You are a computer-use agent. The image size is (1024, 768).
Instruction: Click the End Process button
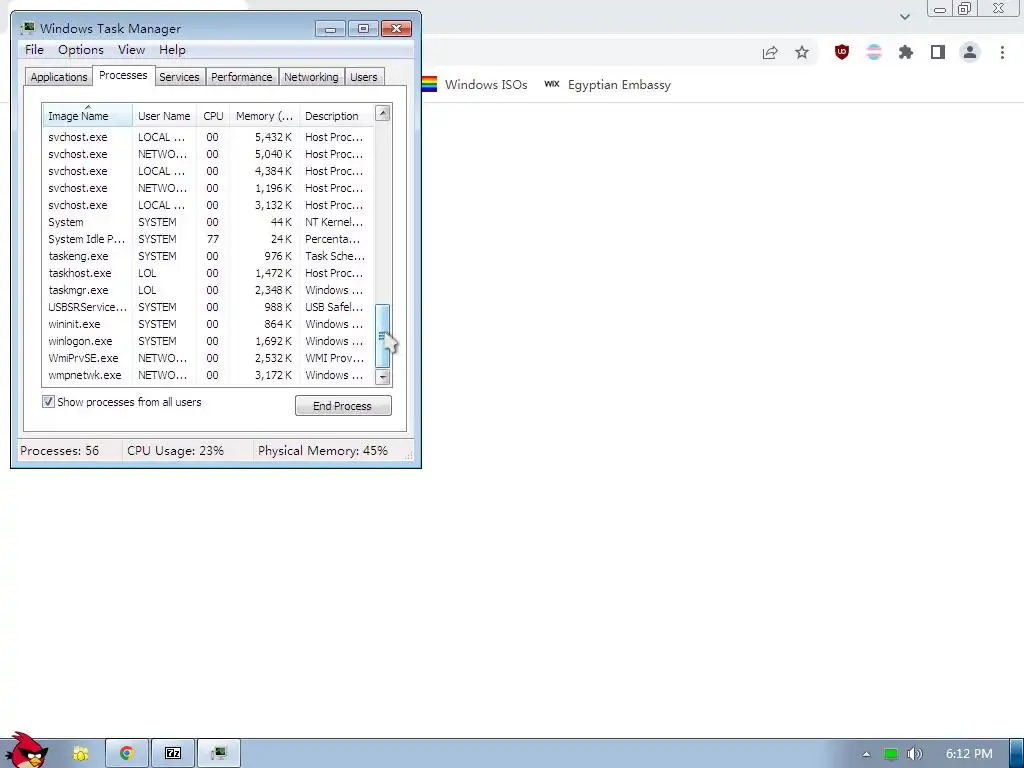tap(343, 406)
